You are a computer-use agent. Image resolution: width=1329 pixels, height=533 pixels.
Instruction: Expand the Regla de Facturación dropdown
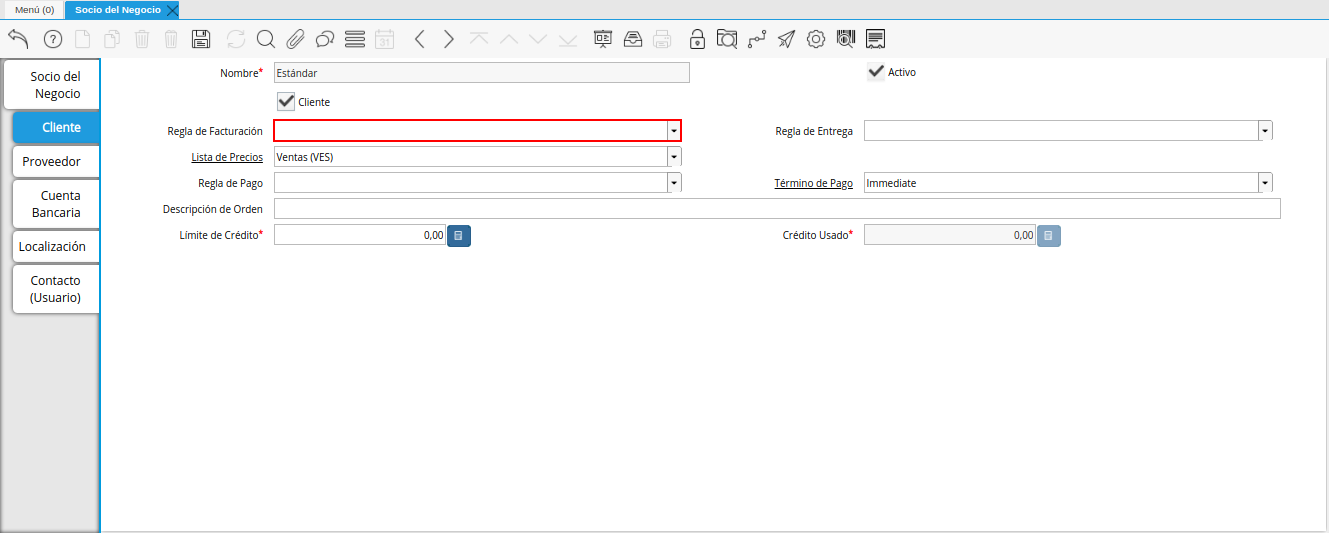[674, 131]
